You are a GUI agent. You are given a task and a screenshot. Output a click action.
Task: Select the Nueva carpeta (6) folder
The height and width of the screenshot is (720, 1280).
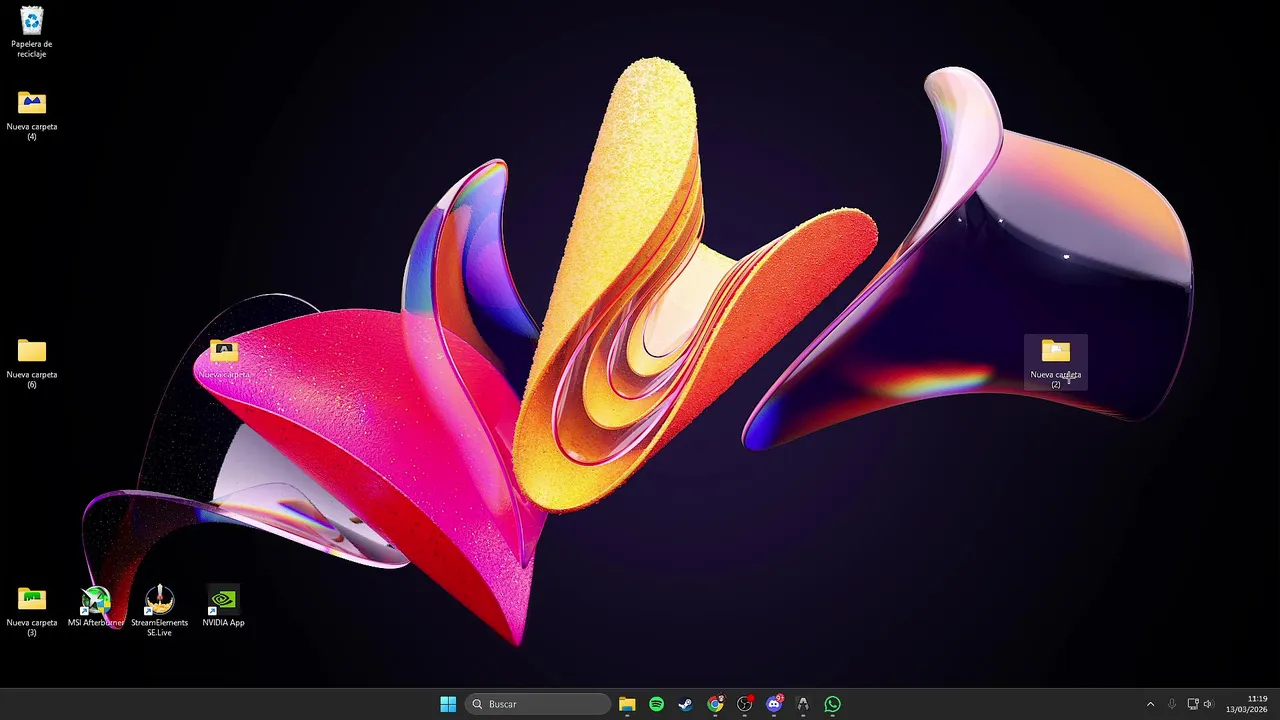click(x=32, y=363)
